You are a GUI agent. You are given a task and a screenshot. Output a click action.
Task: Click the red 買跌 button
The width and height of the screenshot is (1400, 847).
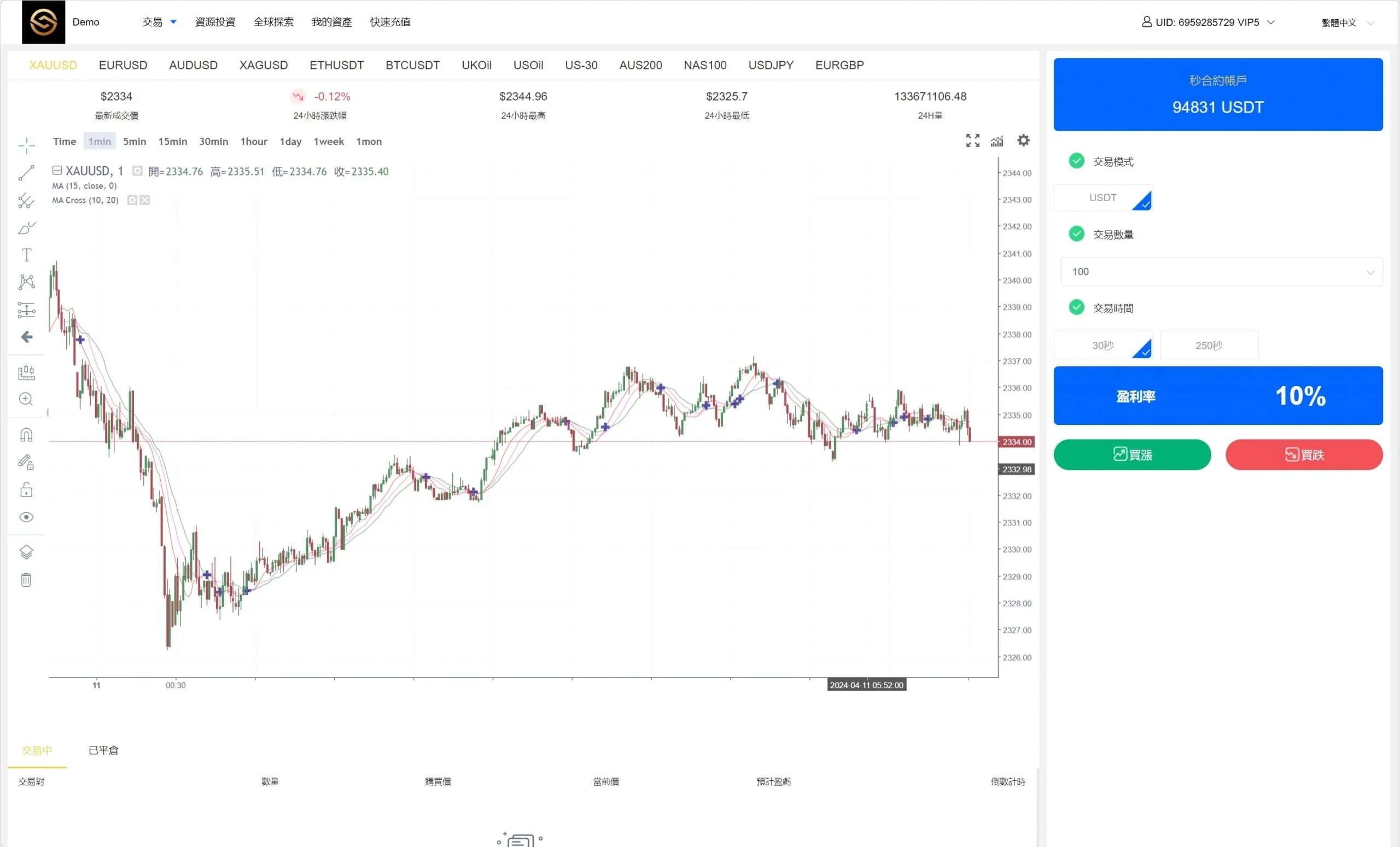(1303, 454)
